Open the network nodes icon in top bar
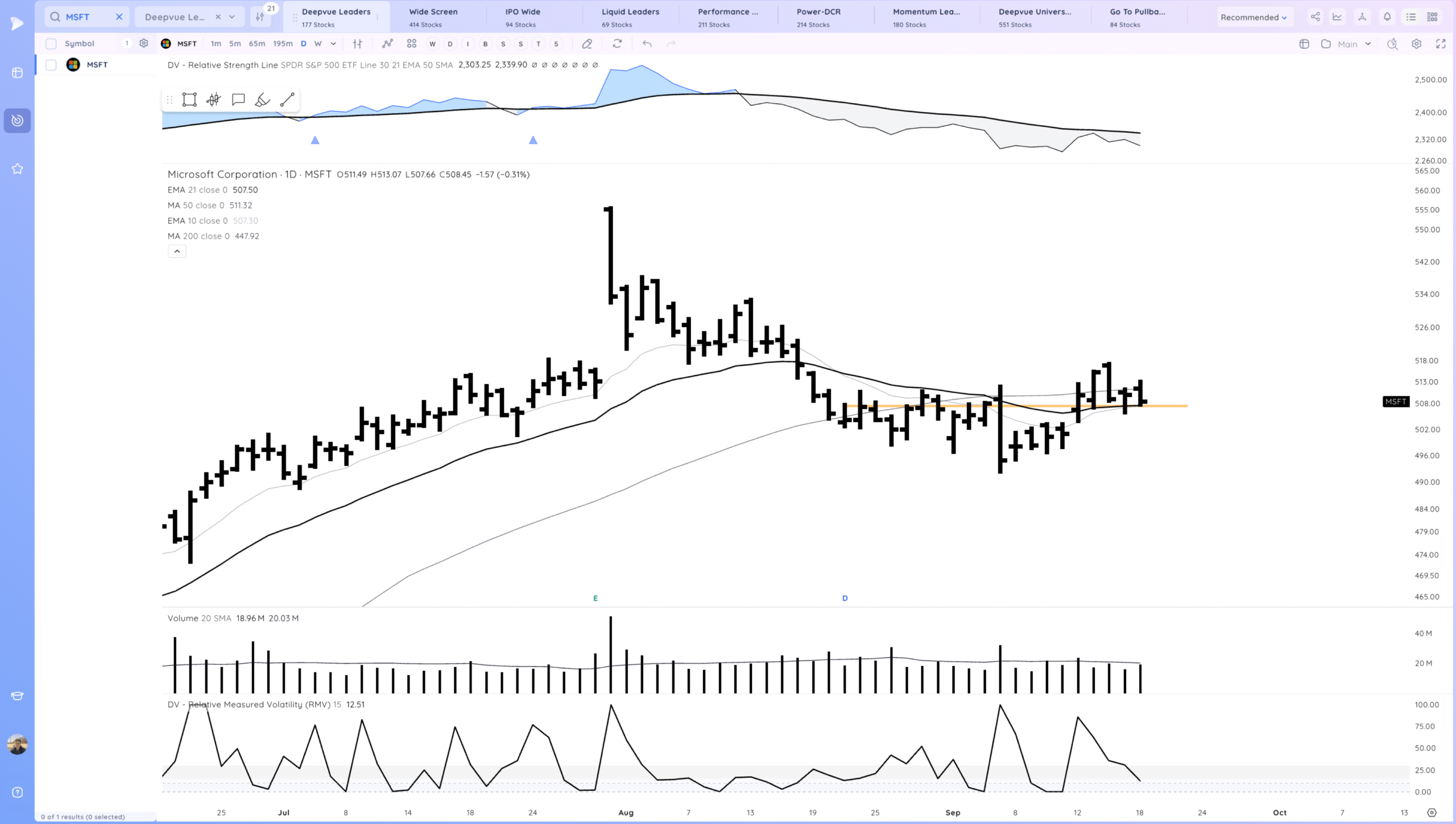The width and height of the screenshot is (1456, 824). [1362, 17]
